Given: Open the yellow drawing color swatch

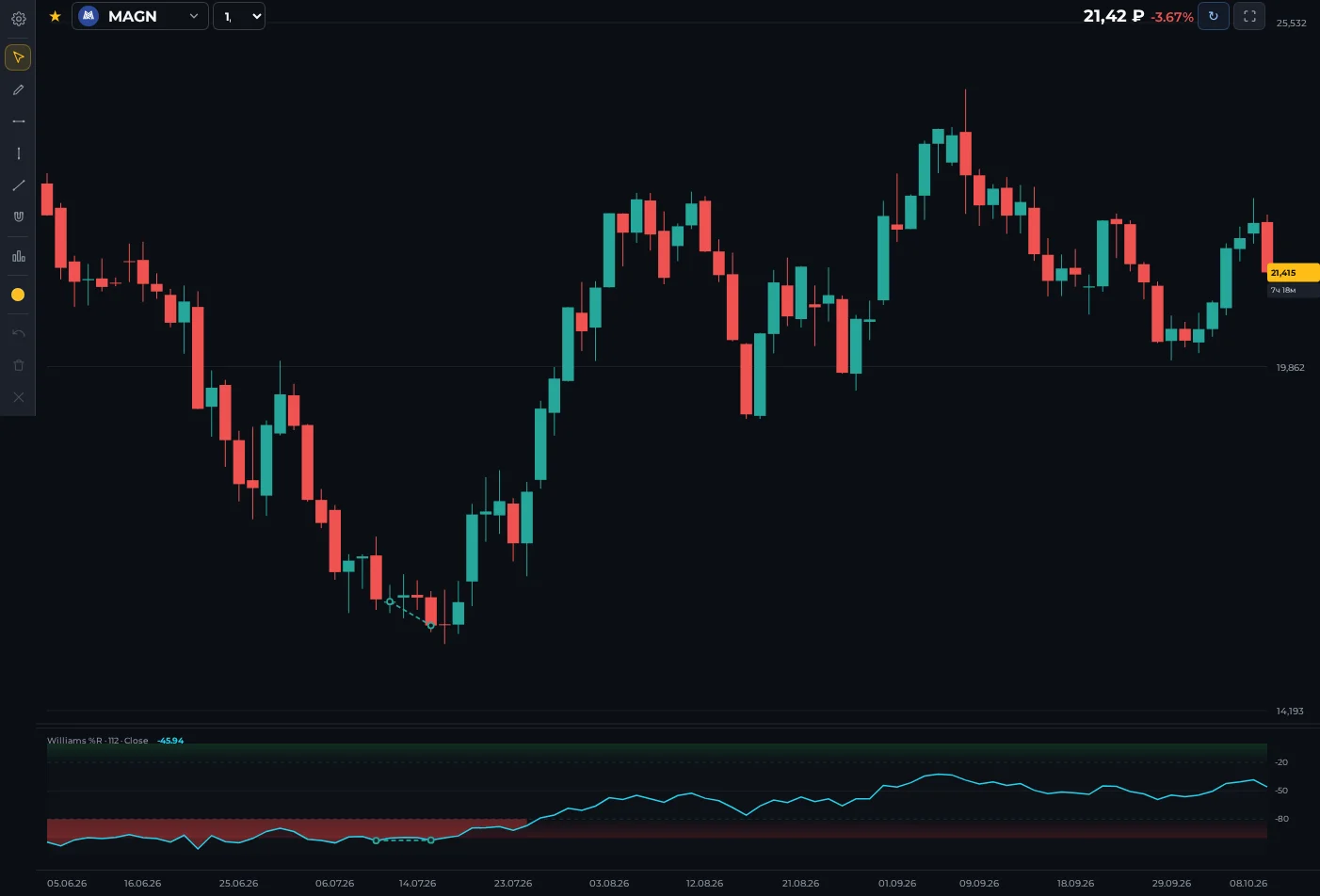Looking at the screenshot, I should [18, 295].
